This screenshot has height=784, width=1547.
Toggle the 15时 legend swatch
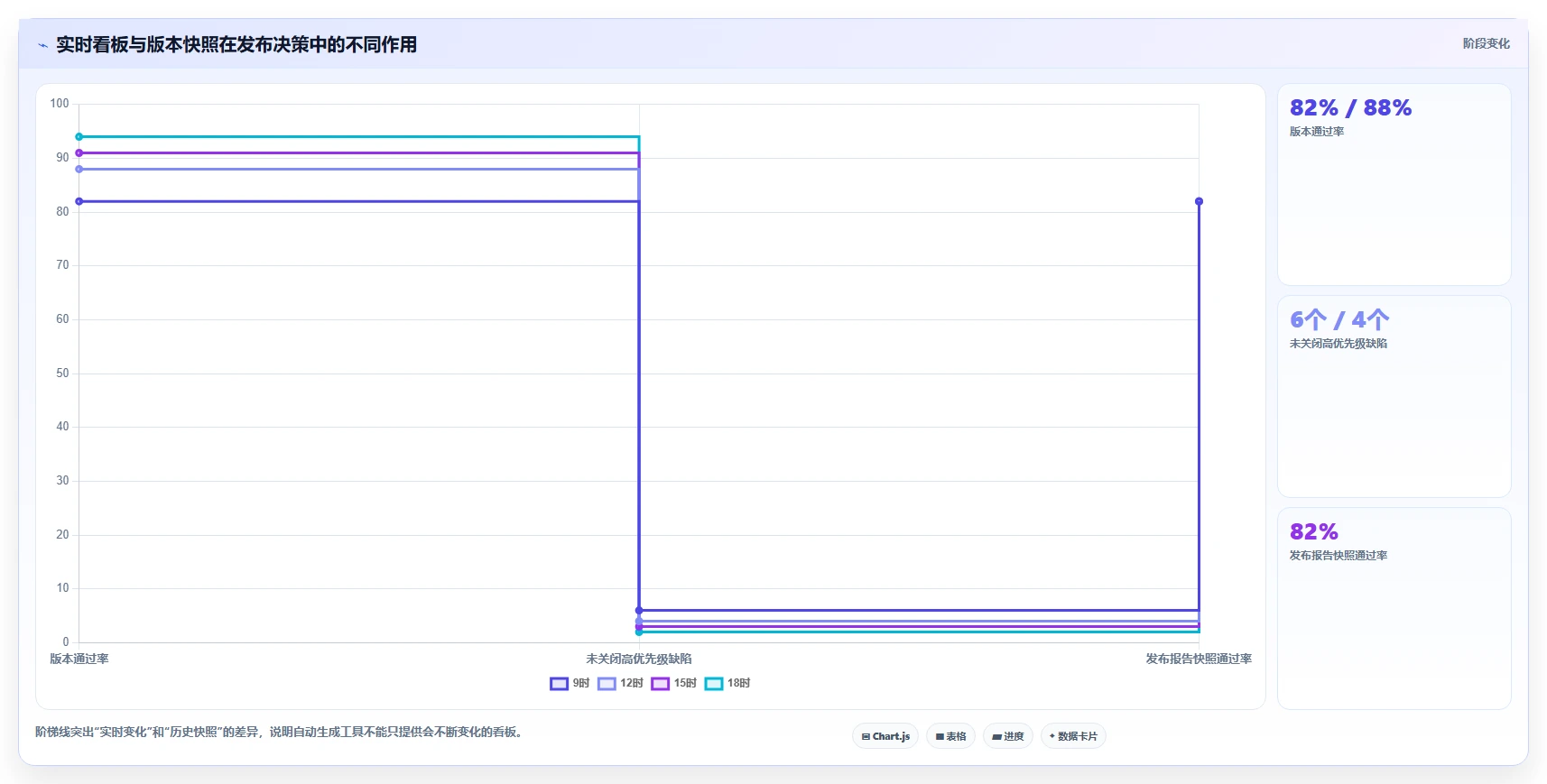[660, 684]
